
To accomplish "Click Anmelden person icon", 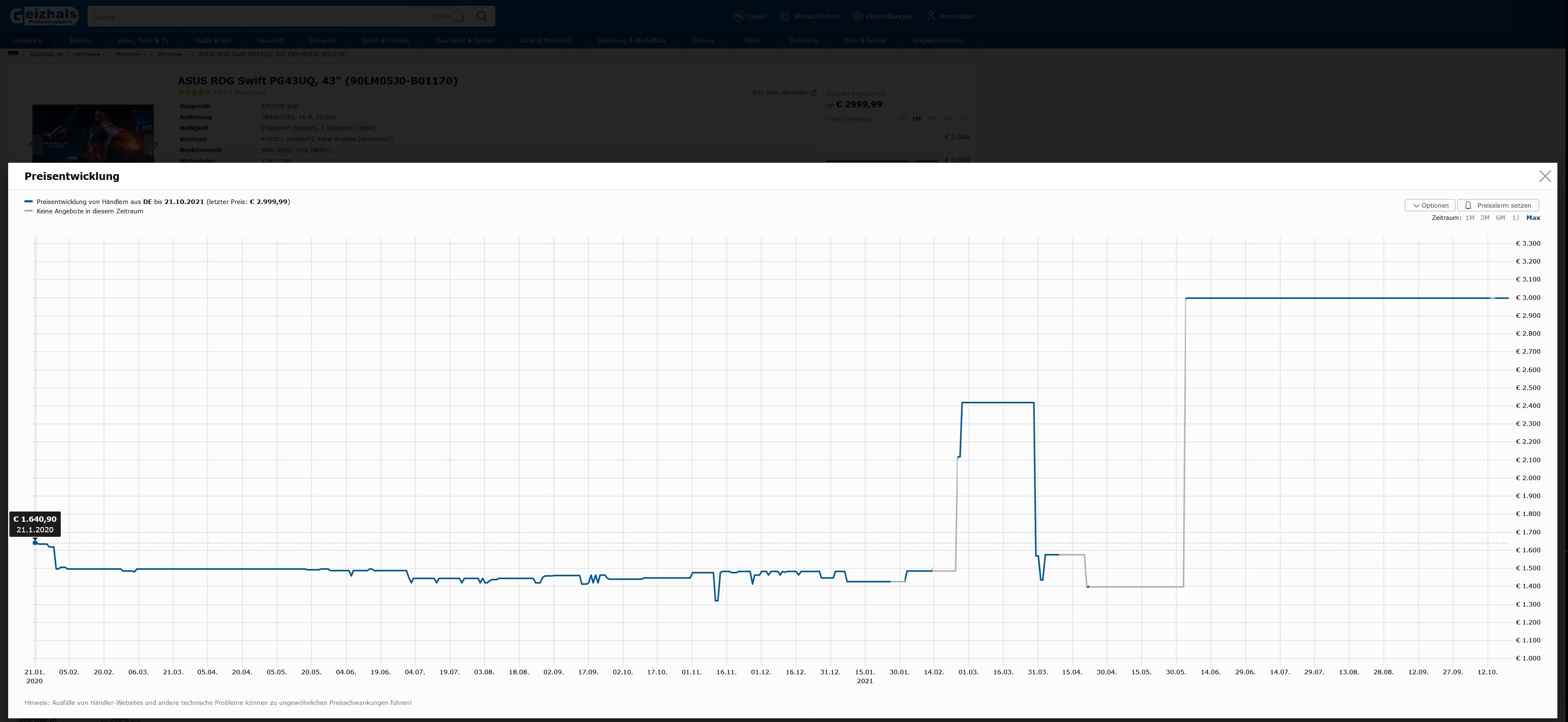I will [931, 16].
